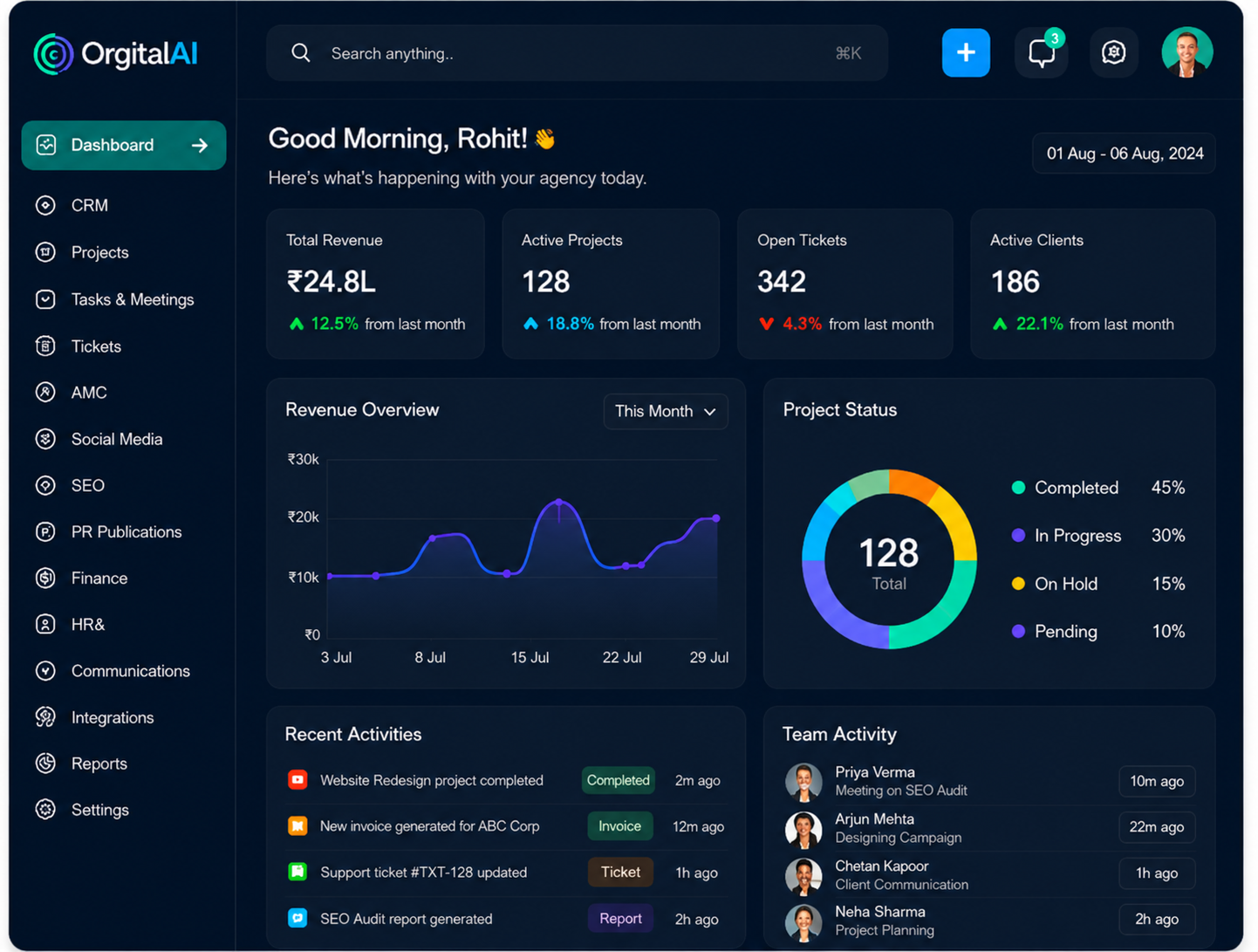Click the 22m ago time chip
Viewport: 1258px width, 952px height.
click(x=1157, y=826)
